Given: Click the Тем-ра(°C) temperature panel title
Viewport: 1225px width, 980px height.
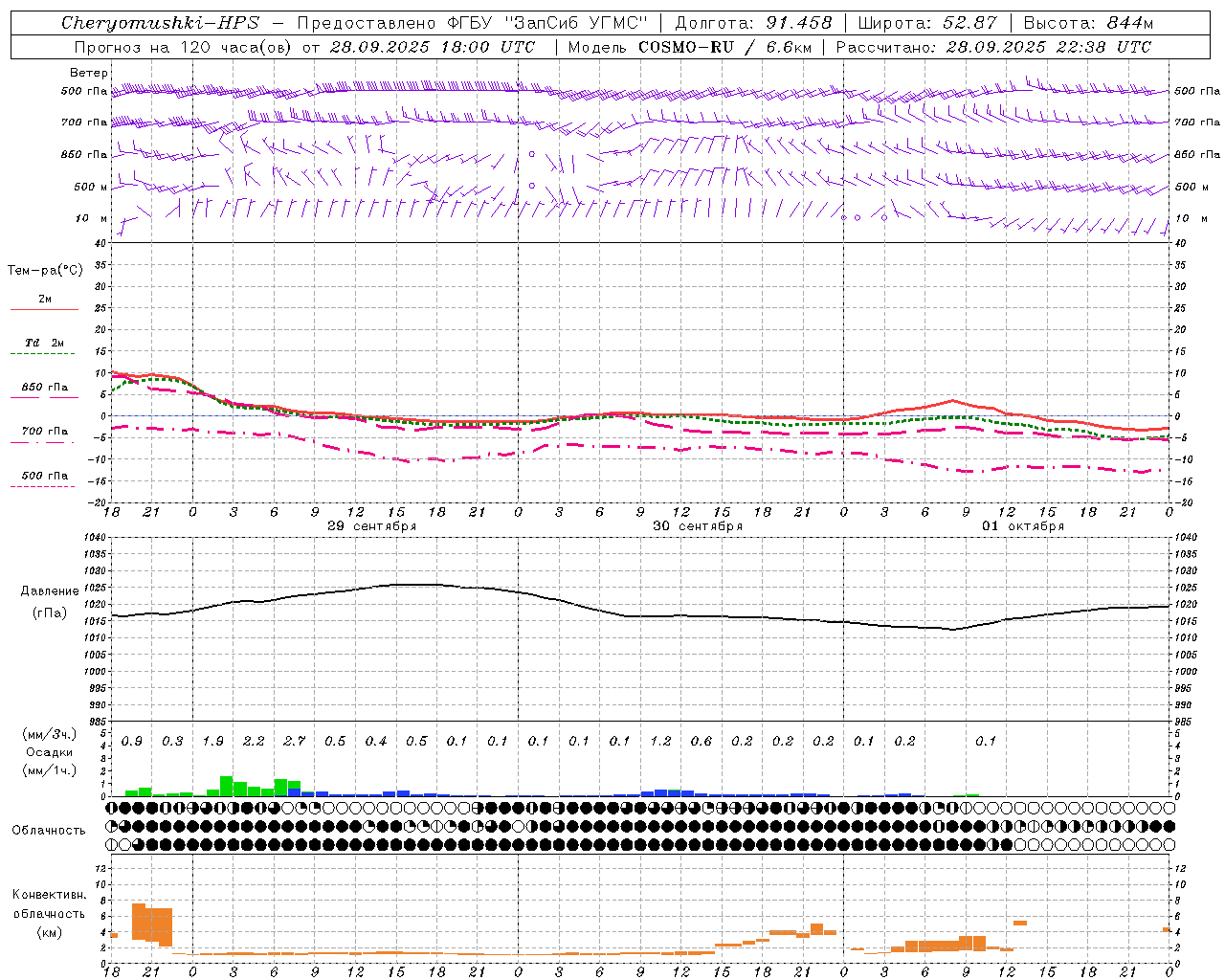Looking at the screenshot, I should coord(45,271).
